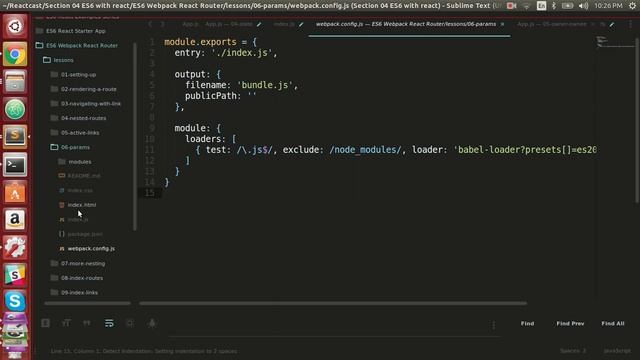Toggle whole word matching in the Find panel
Screen dimensions: 640x360
coord(87,323)
